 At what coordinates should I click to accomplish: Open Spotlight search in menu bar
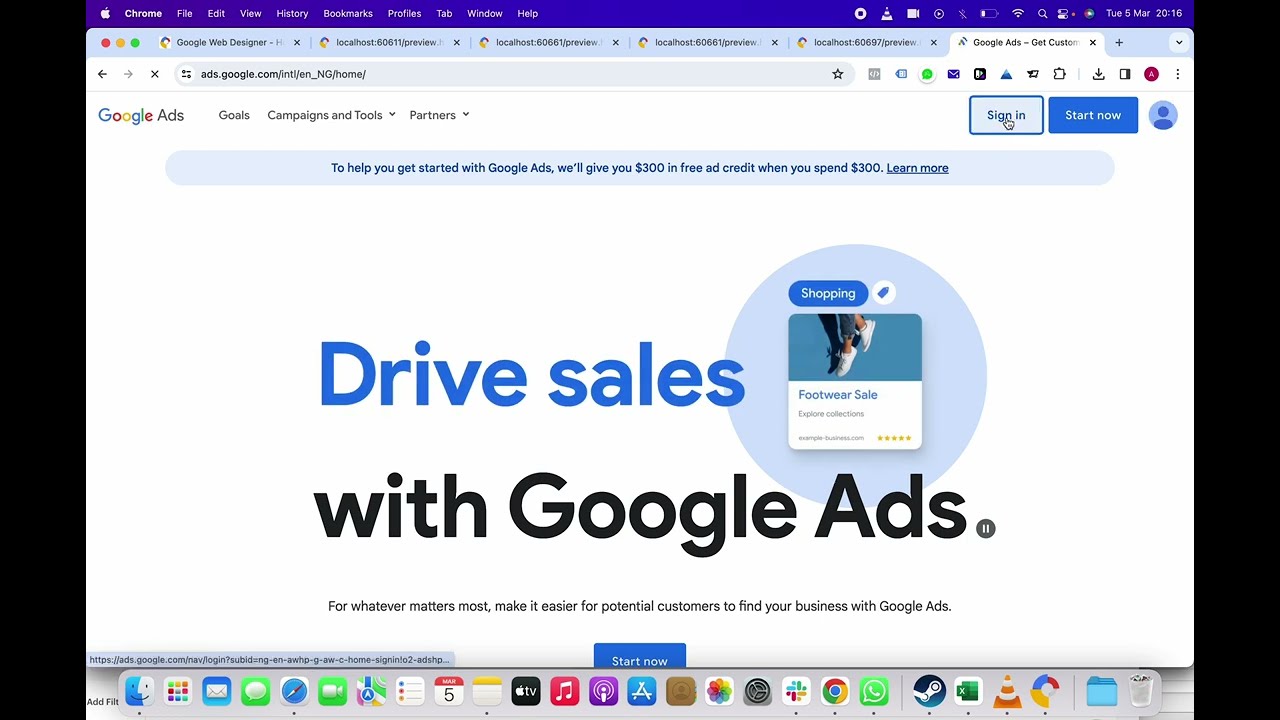tap(1042, 13)
